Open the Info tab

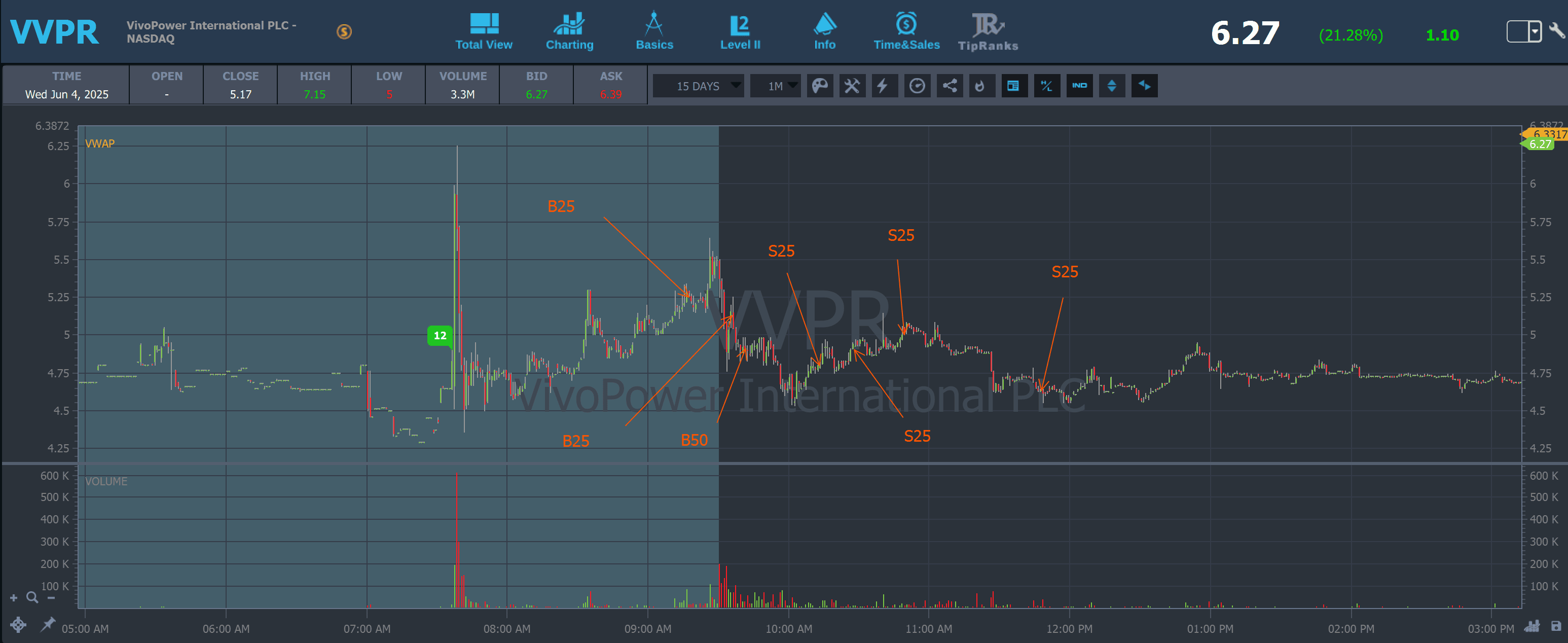(825, 31)
